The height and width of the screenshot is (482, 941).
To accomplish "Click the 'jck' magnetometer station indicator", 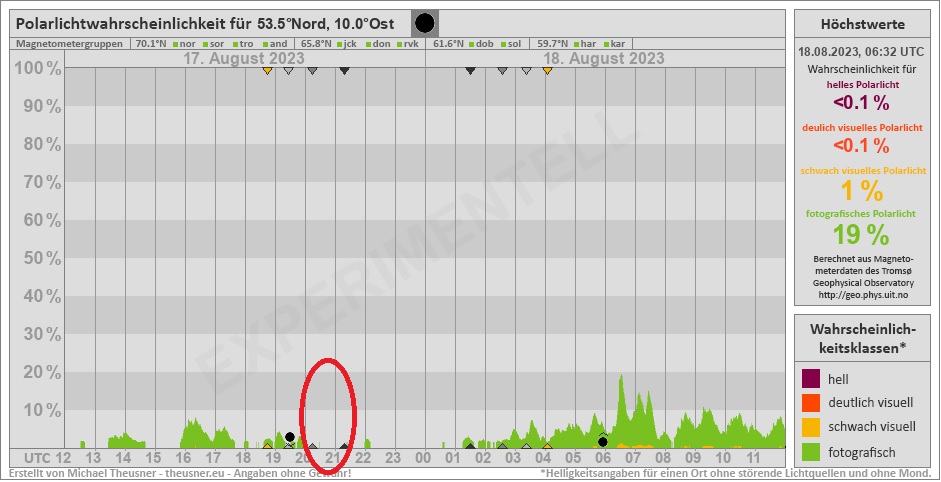I will coord(340,45).
